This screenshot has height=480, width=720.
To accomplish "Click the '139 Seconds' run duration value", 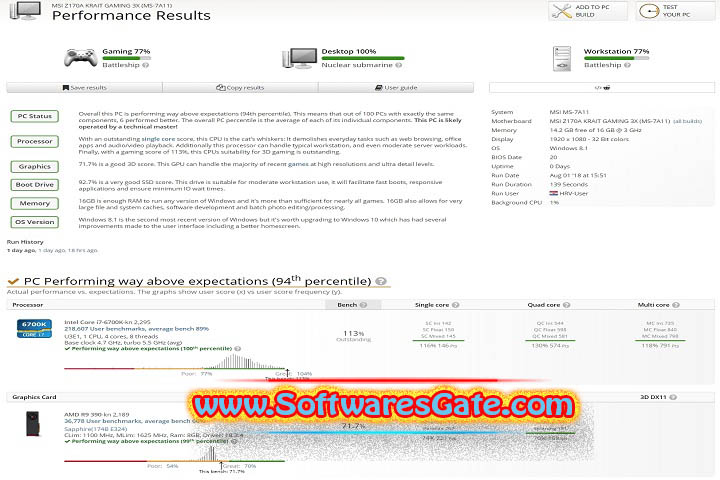I will 568,185.
